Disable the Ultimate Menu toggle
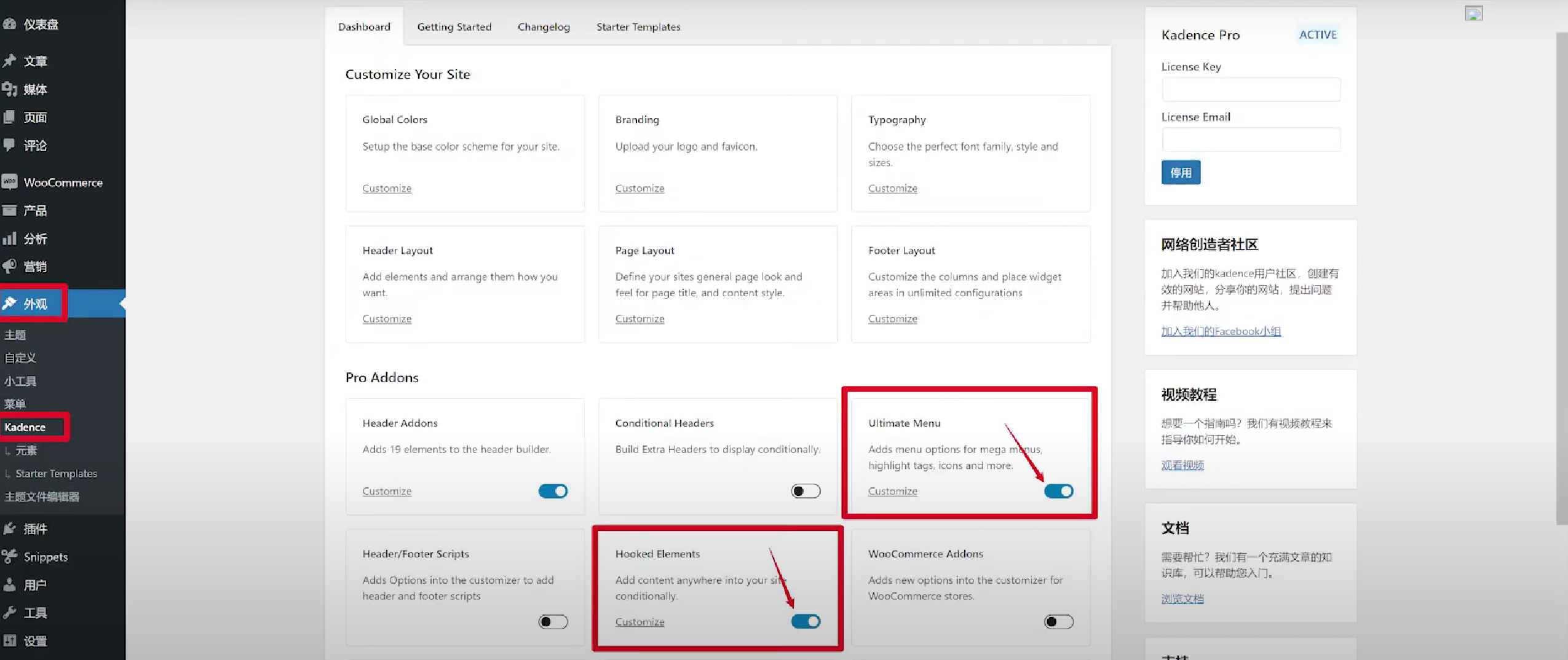This screenshot has width=1568, height=660. point(1058,491)
